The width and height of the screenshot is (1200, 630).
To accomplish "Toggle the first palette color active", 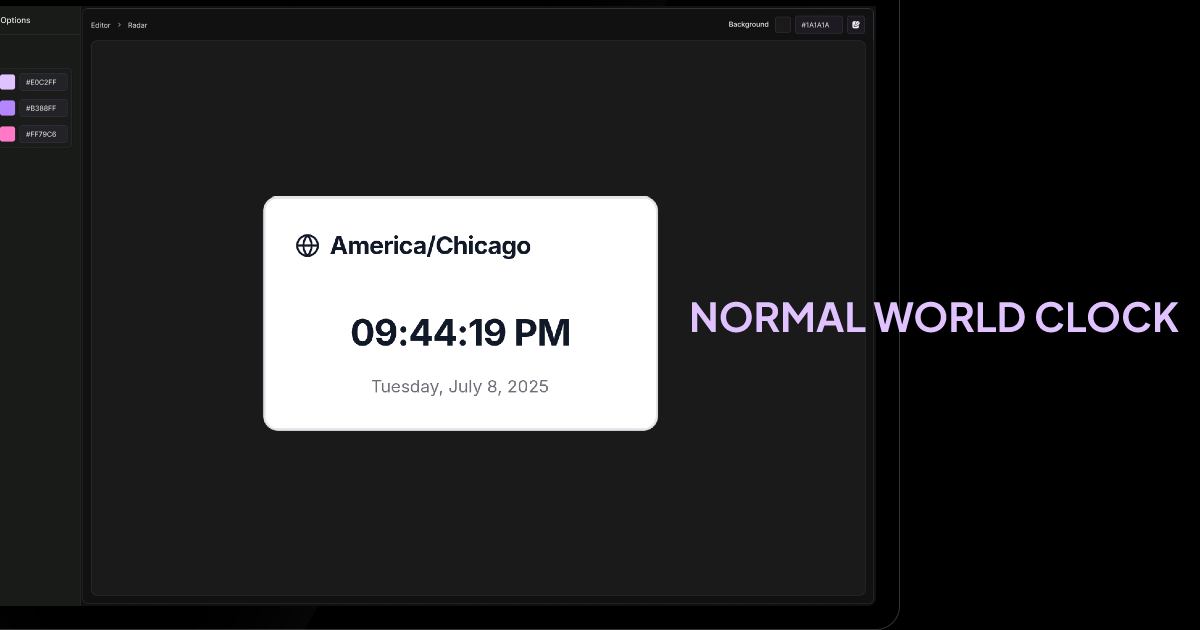I will click(x=7, y=82).
